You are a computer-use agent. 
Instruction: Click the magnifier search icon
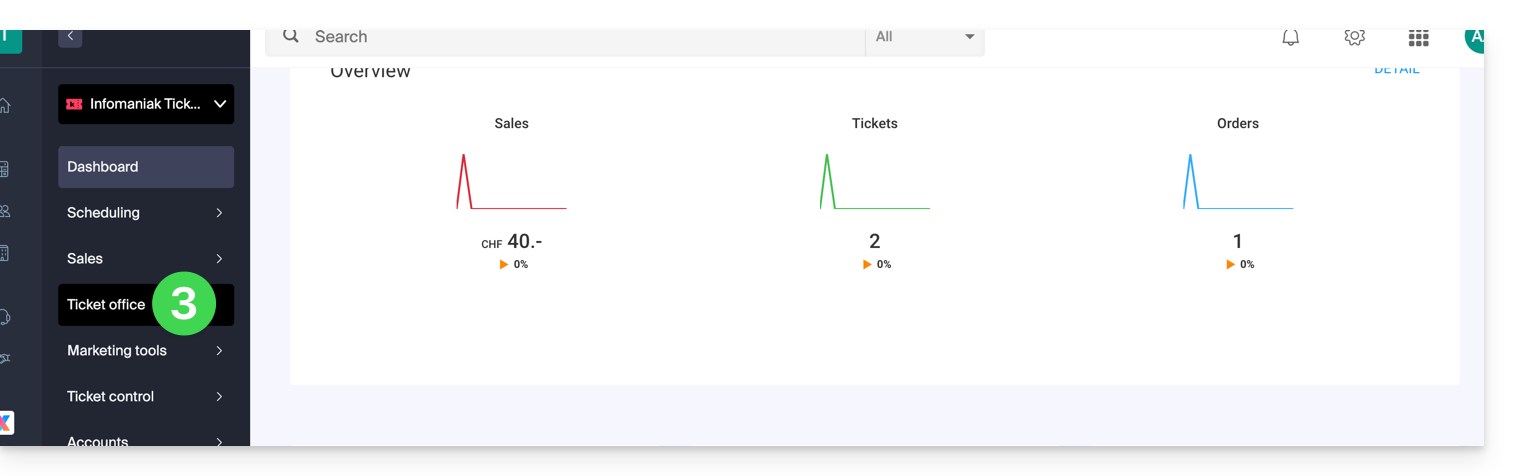[x=291, y=36]
